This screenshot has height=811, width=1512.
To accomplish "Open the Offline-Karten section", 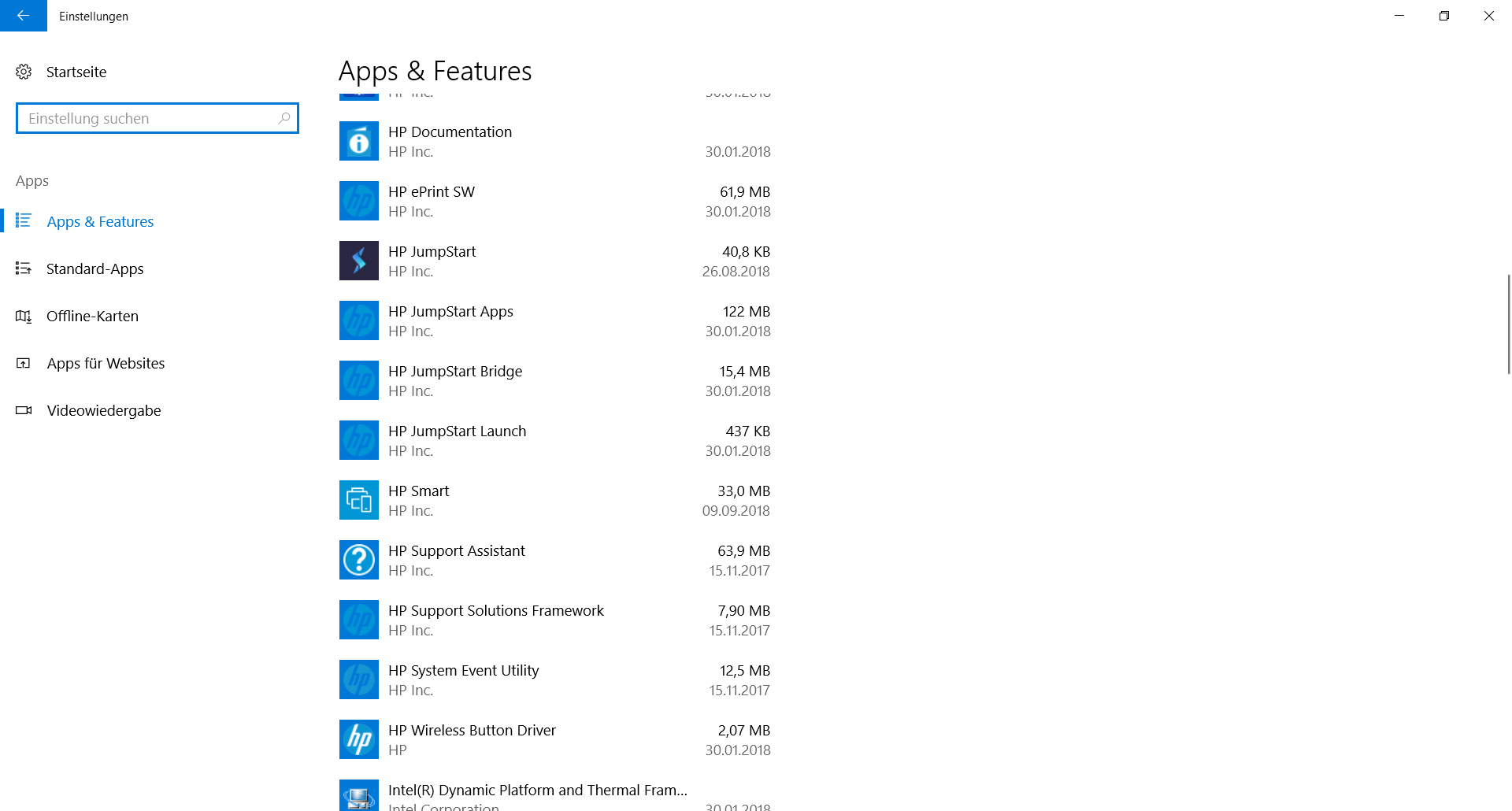I will (x=92, y=316).
